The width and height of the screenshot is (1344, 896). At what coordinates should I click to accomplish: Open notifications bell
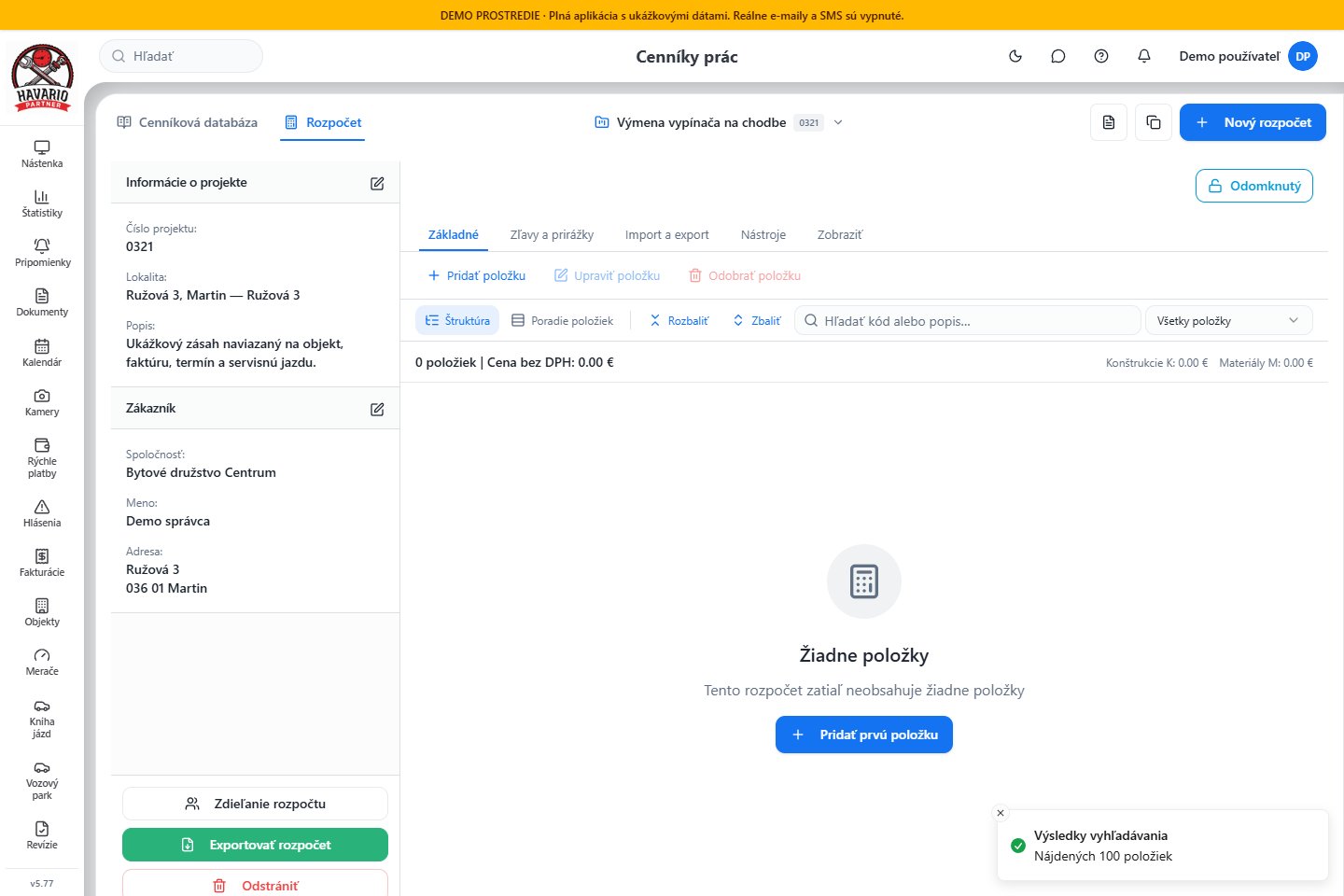(1144, 56)
